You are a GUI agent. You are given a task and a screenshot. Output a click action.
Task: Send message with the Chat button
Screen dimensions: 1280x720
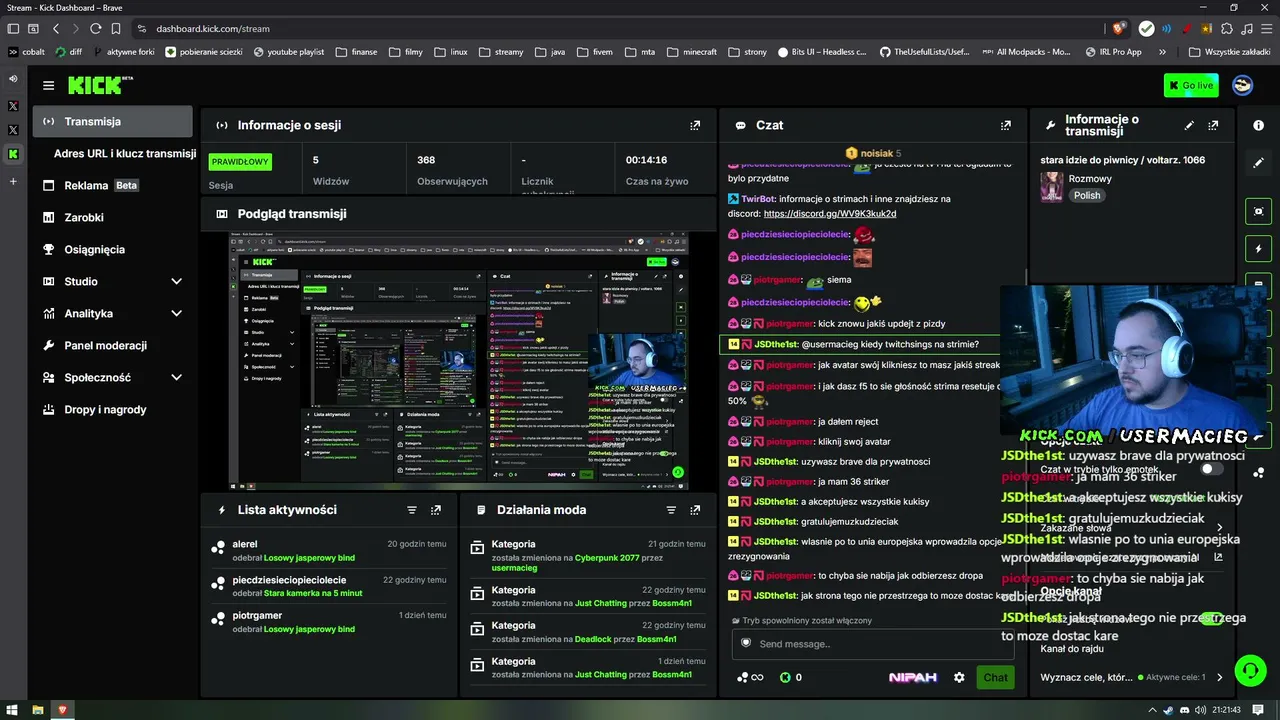[x=995, y=677]
